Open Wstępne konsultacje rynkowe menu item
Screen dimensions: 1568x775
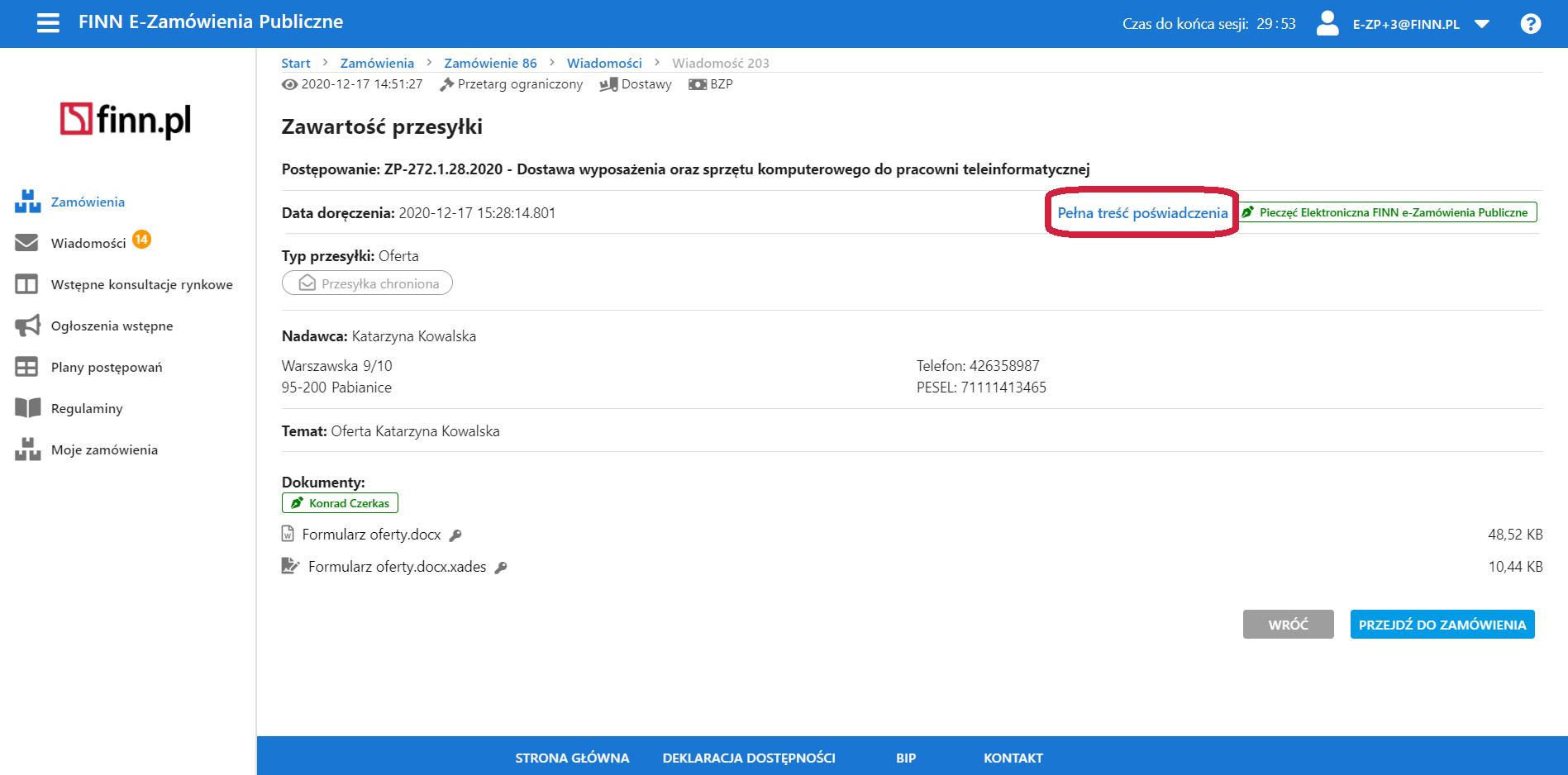pyautogui.click(x=142, y=284)
